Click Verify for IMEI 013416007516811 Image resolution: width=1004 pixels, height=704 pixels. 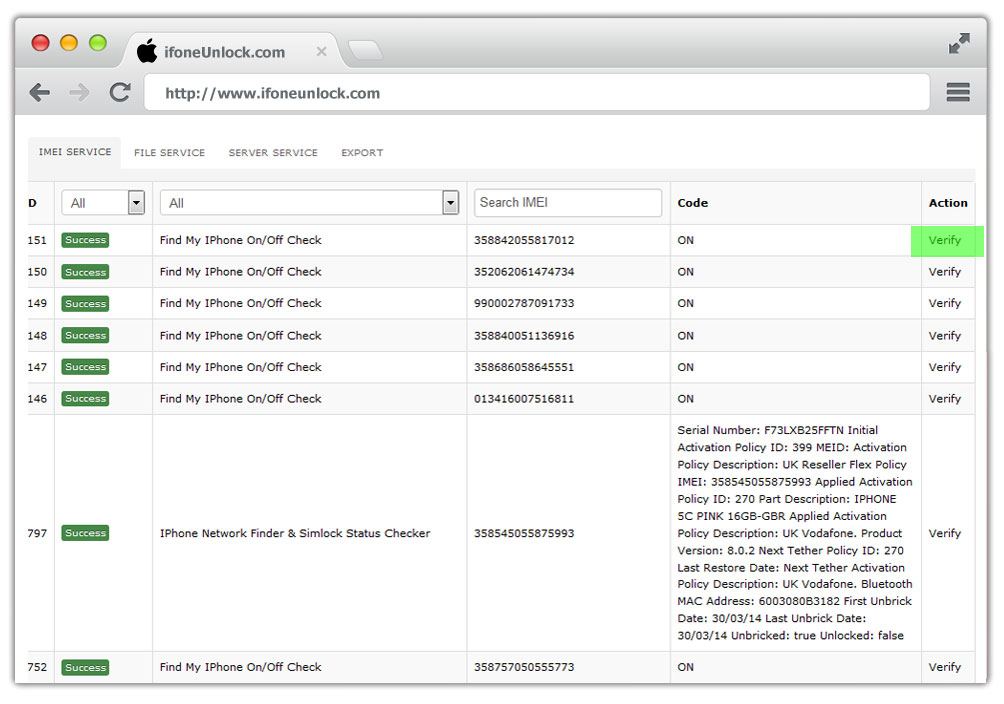click(945, 398)
